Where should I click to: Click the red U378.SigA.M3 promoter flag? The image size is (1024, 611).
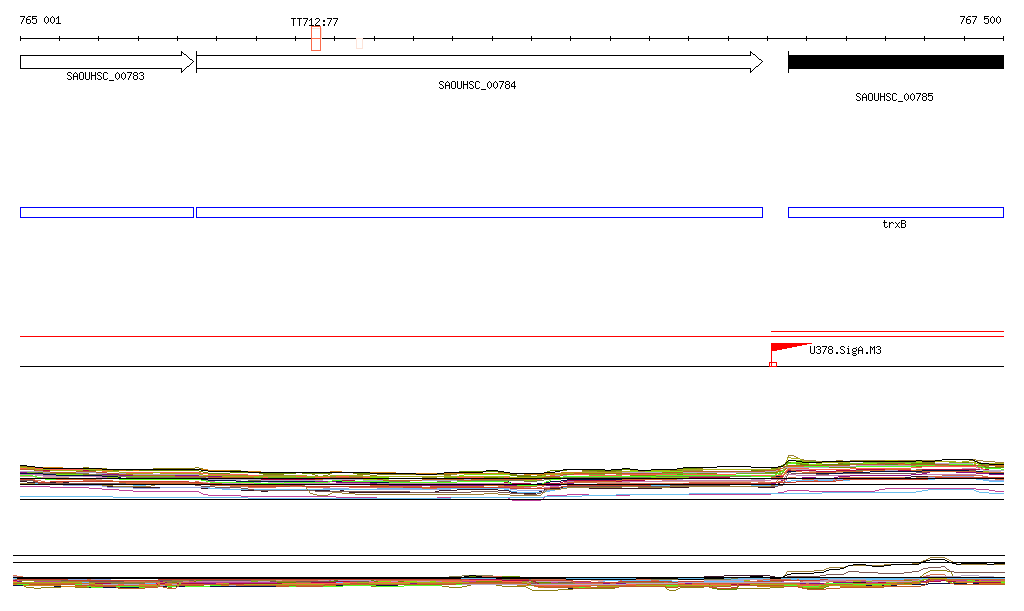coord(787,348)
